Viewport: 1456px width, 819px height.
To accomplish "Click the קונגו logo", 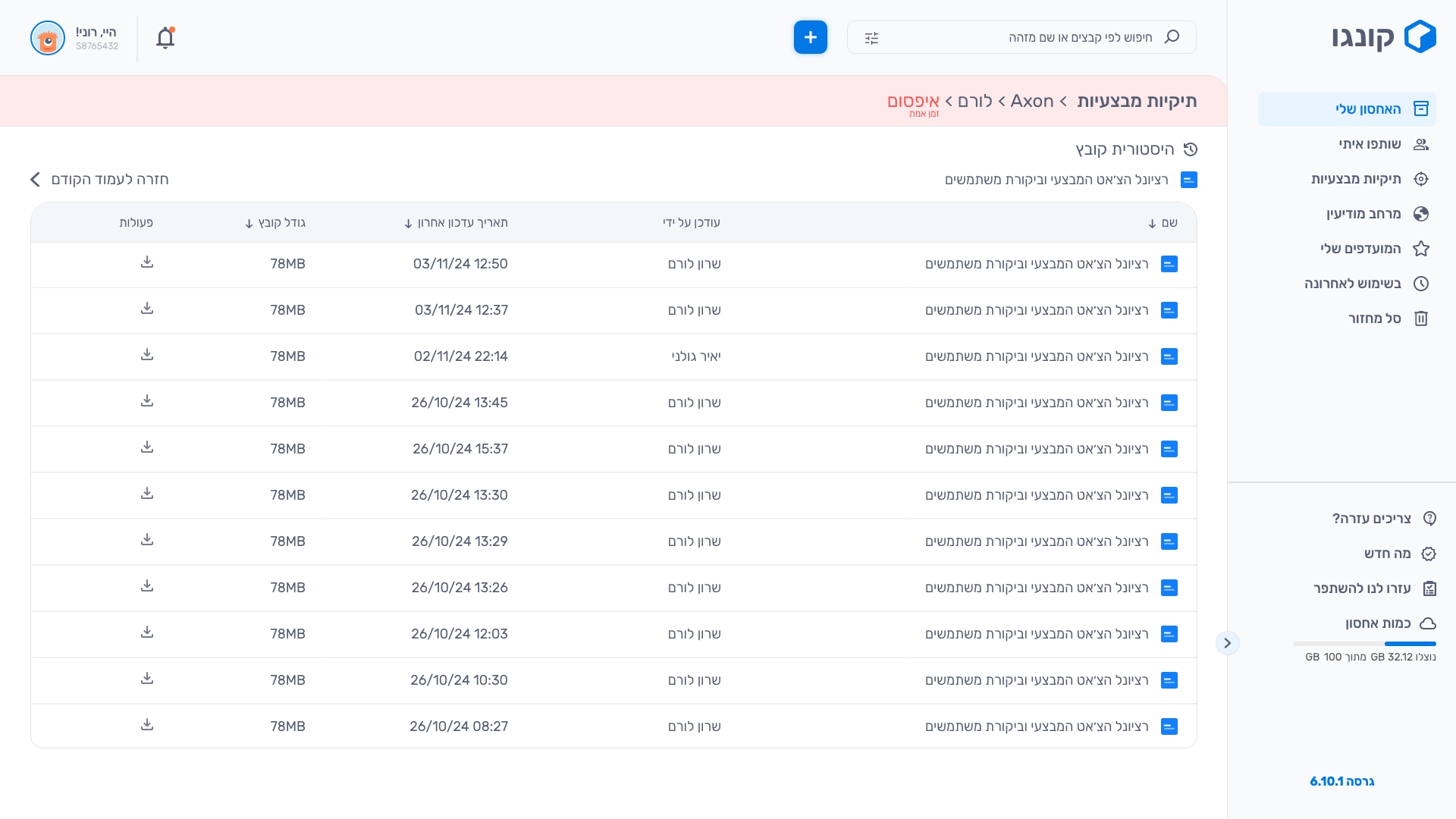I will (1384, 37).
